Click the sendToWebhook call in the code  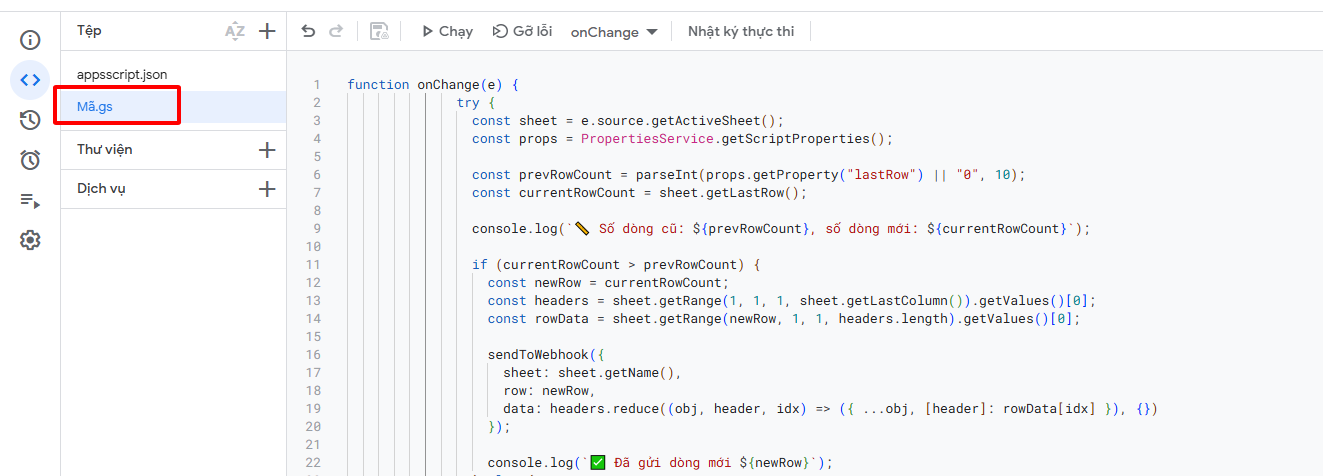pyautogui.click(x=533, y=355)
